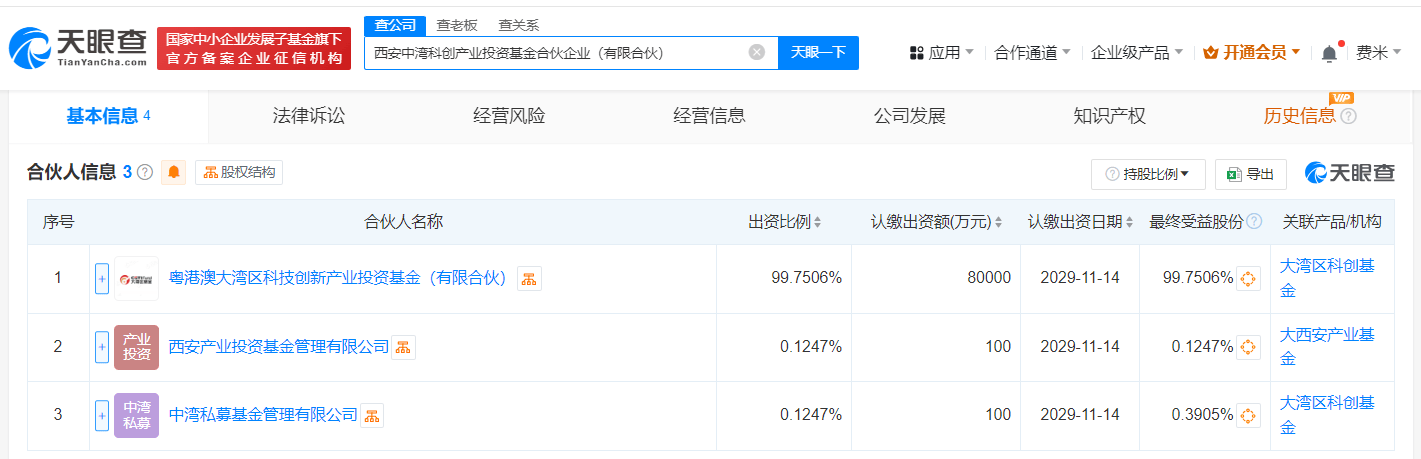Sort by 出资比例 column
This screenshot has height=459, width=1421.
pos(785,222)
